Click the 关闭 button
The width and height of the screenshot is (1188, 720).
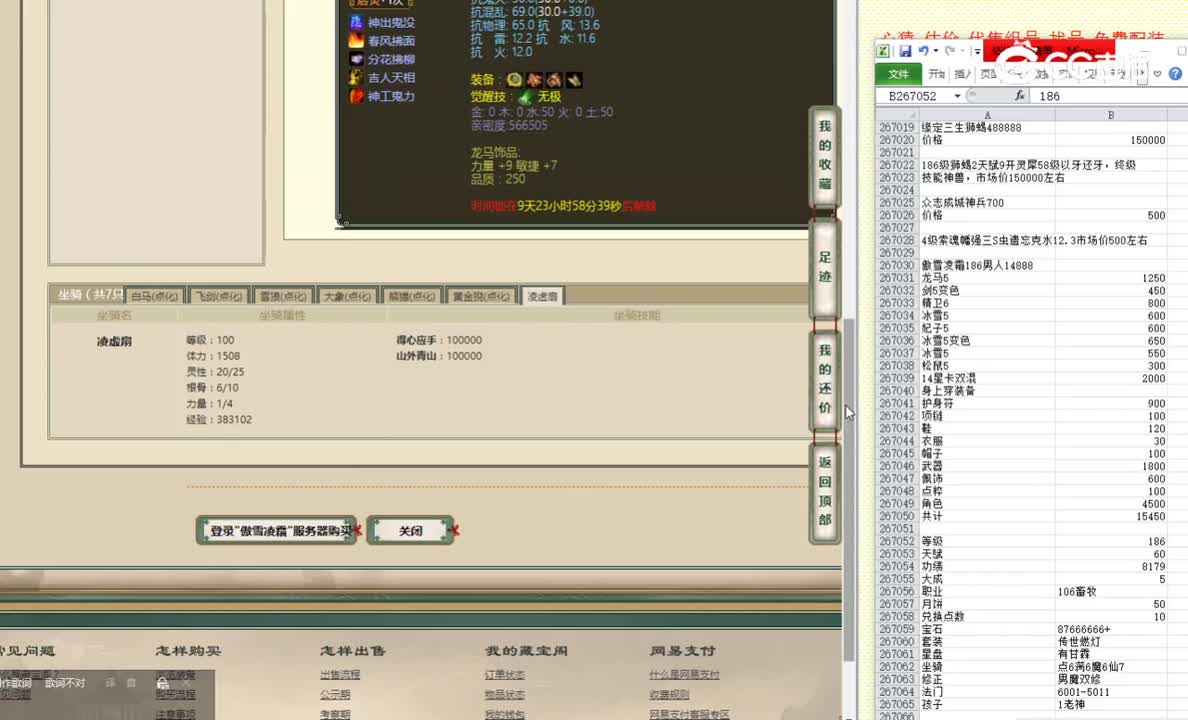point(411,531)
